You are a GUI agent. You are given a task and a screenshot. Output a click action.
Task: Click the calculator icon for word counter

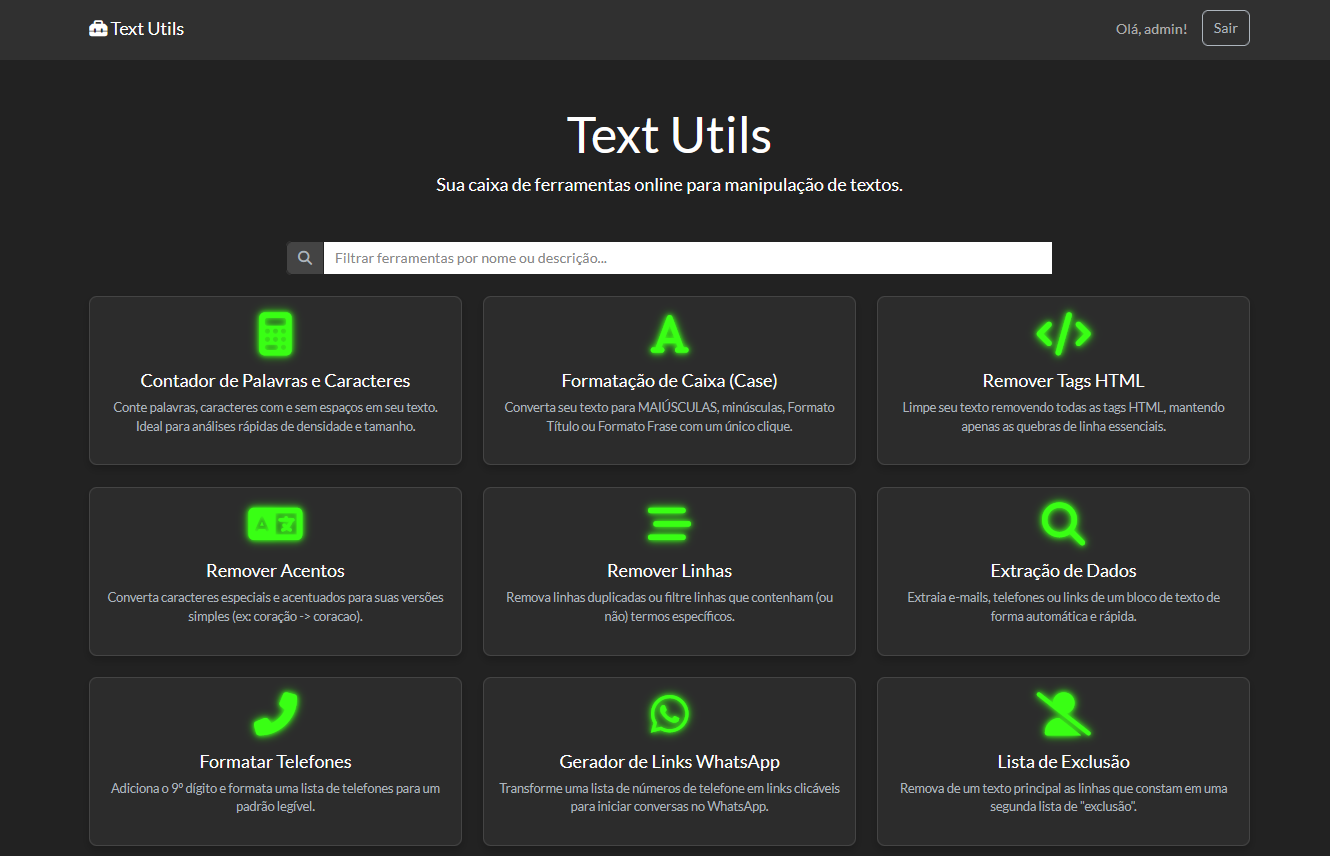275,334
